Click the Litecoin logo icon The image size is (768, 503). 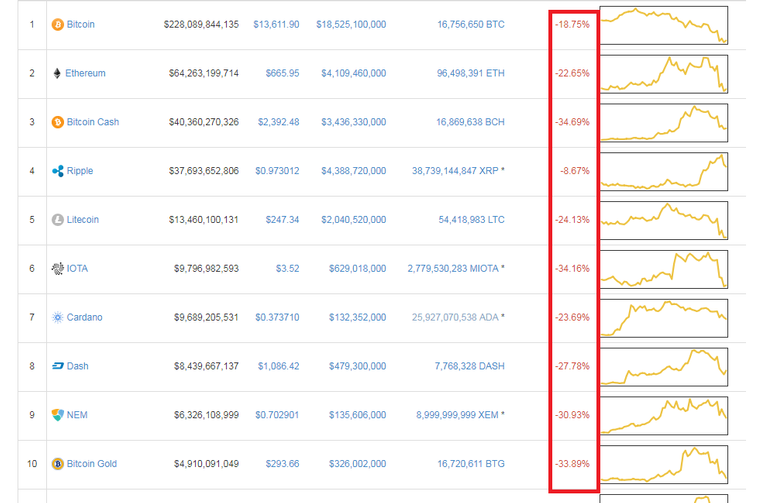[58, 220]
